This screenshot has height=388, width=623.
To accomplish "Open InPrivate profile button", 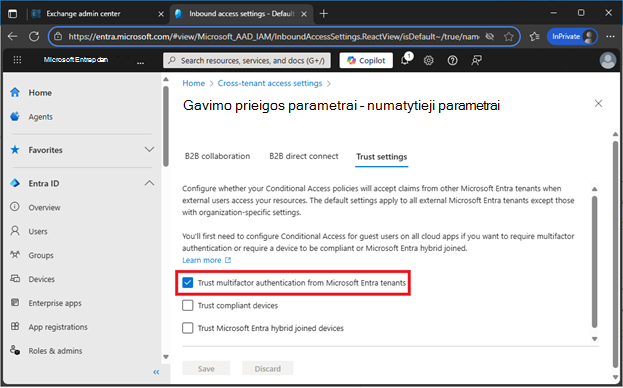I will pyautogui.click(x=572, y=37).
